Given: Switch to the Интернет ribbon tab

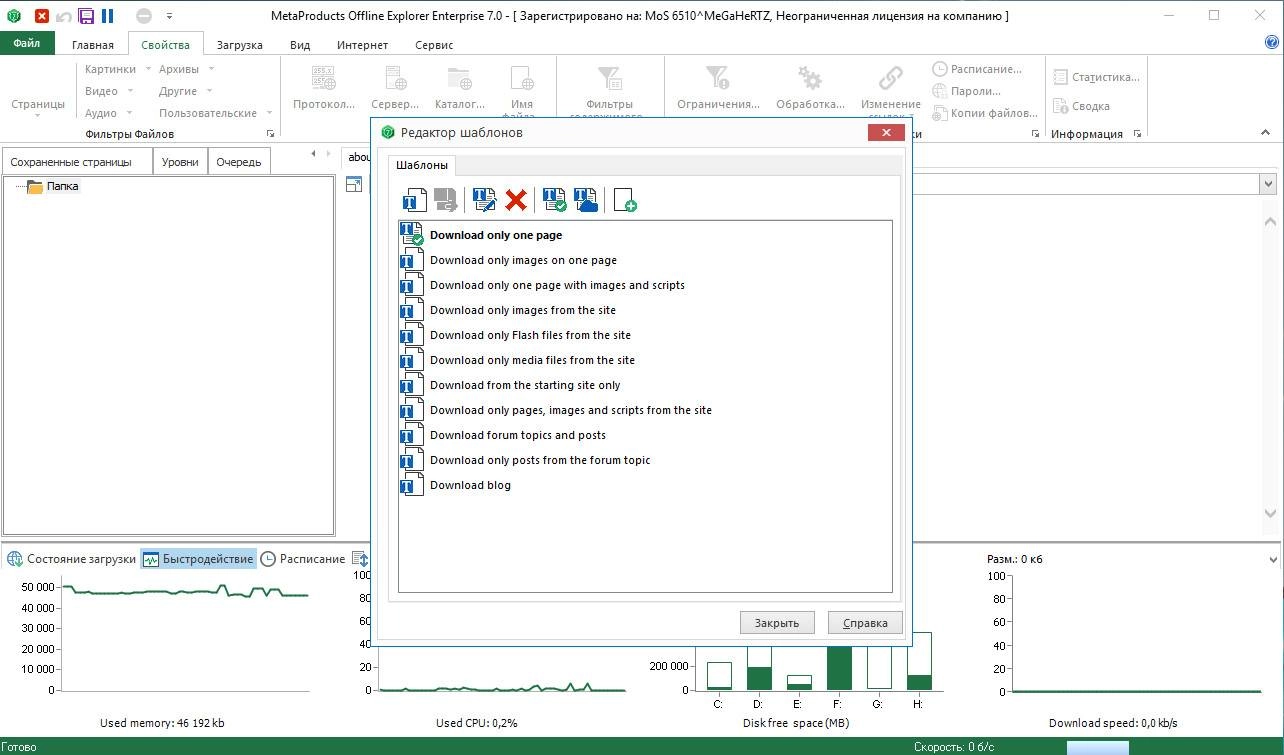Looking at the screenshot, I should click(x=362, y=45).
